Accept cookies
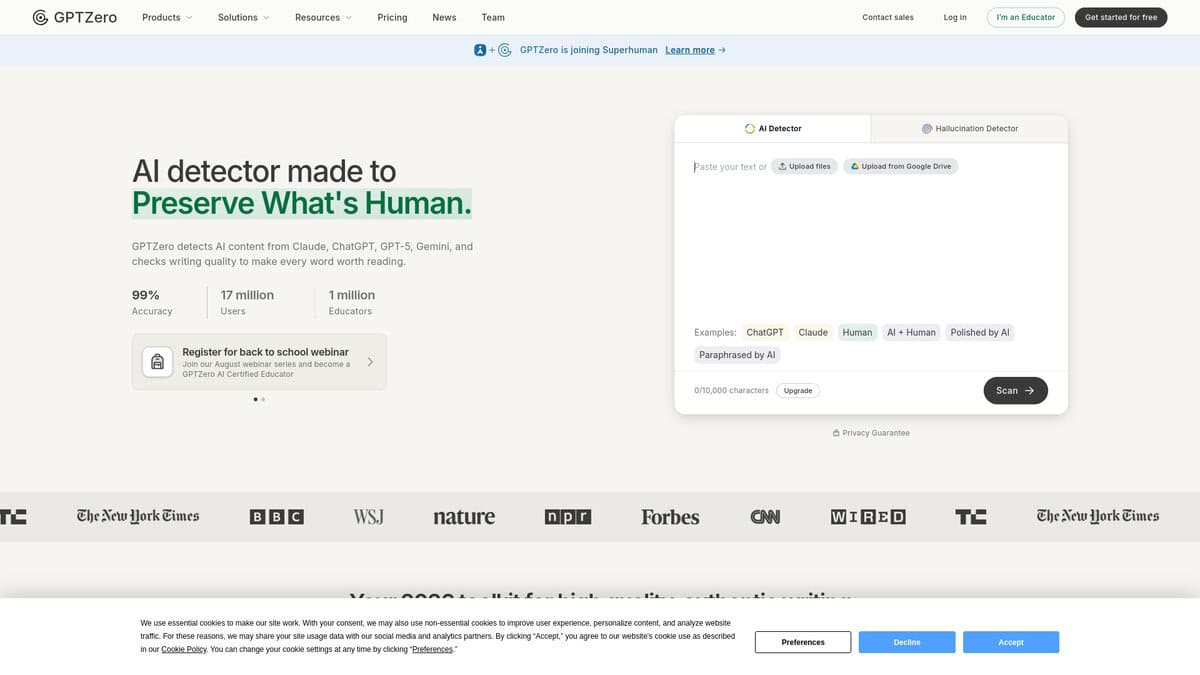The height and width of the screenshot is (675, 1200). [1011, 642]
